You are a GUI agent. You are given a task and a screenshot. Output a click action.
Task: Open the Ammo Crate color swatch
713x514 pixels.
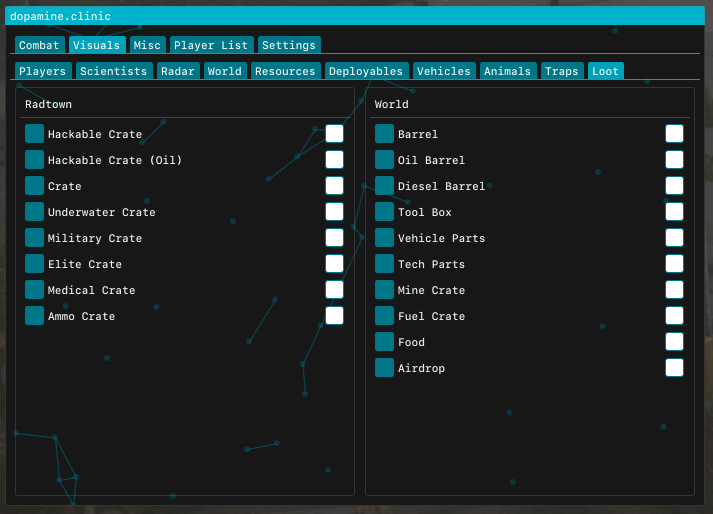click(x=35, y=316)
